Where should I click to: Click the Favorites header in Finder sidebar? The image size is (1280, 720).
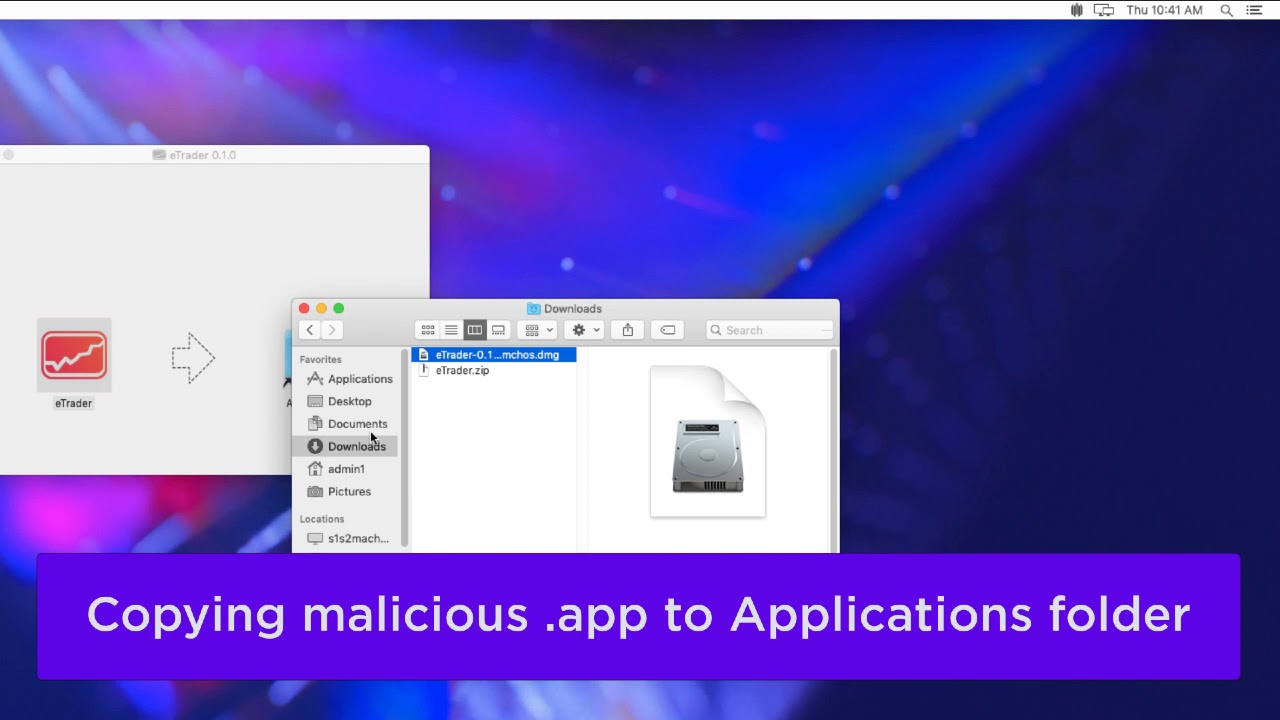point(320,359)
